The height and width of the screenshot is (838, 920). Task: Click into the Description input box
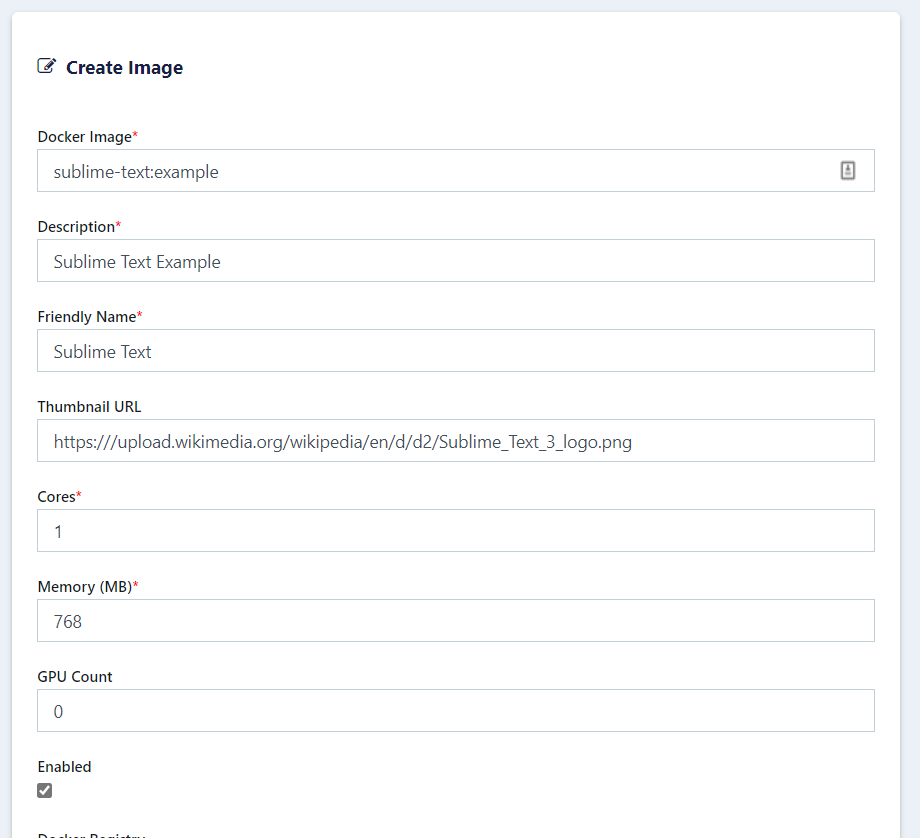tap(455, 261)
